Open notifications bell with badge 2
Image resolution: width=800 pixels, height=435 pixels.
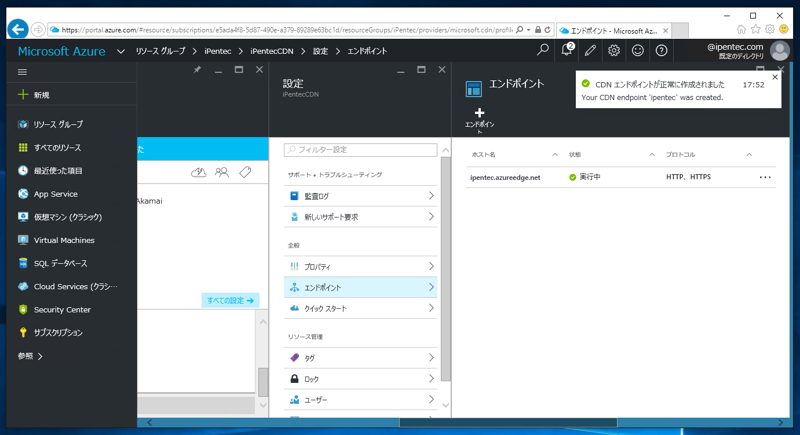tap(567, 50)
